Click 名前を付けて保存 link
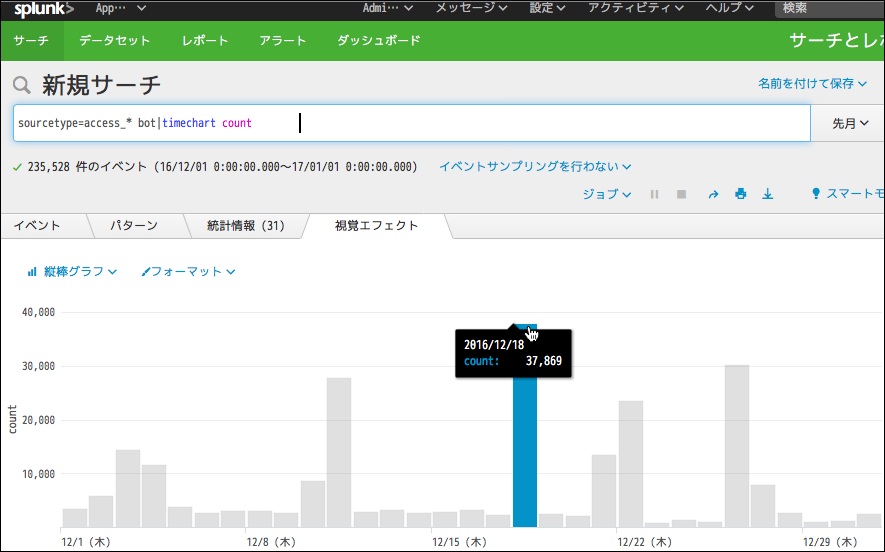Image resolution: width=885 pixels, height=552 pixels. pyautogui.click(x=812, y=84)
